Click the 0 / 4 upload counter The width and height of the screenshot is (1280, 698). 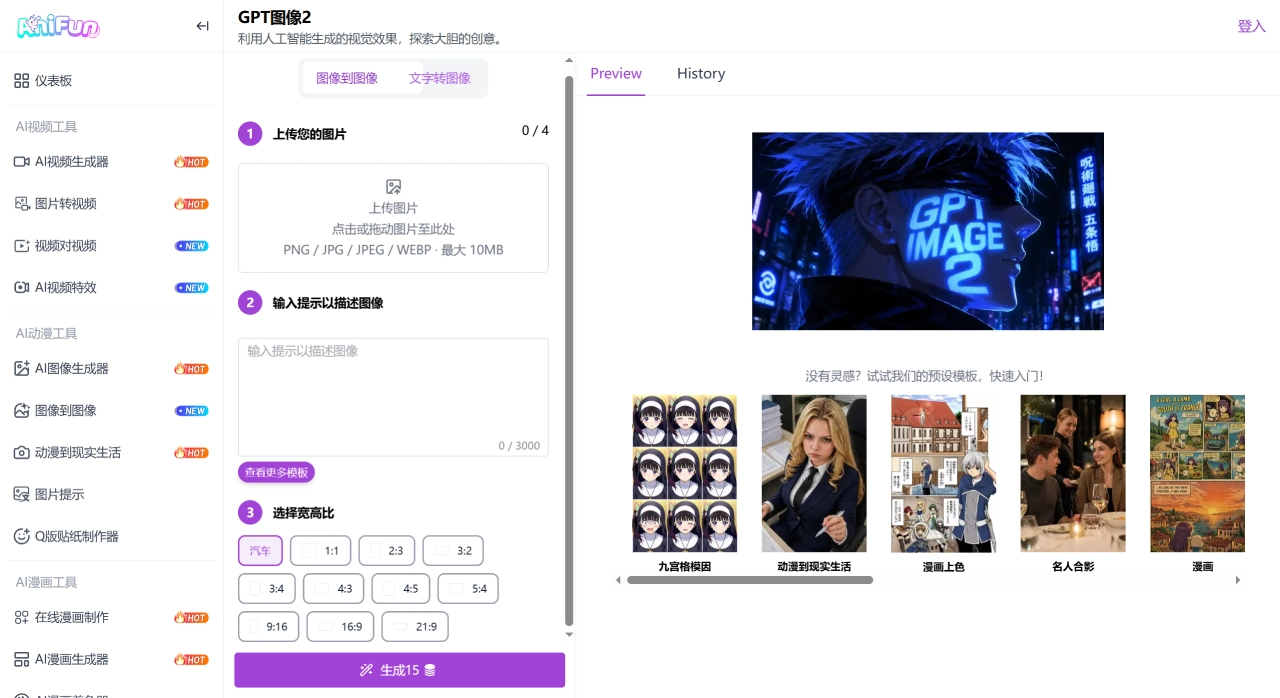(535, 131)
